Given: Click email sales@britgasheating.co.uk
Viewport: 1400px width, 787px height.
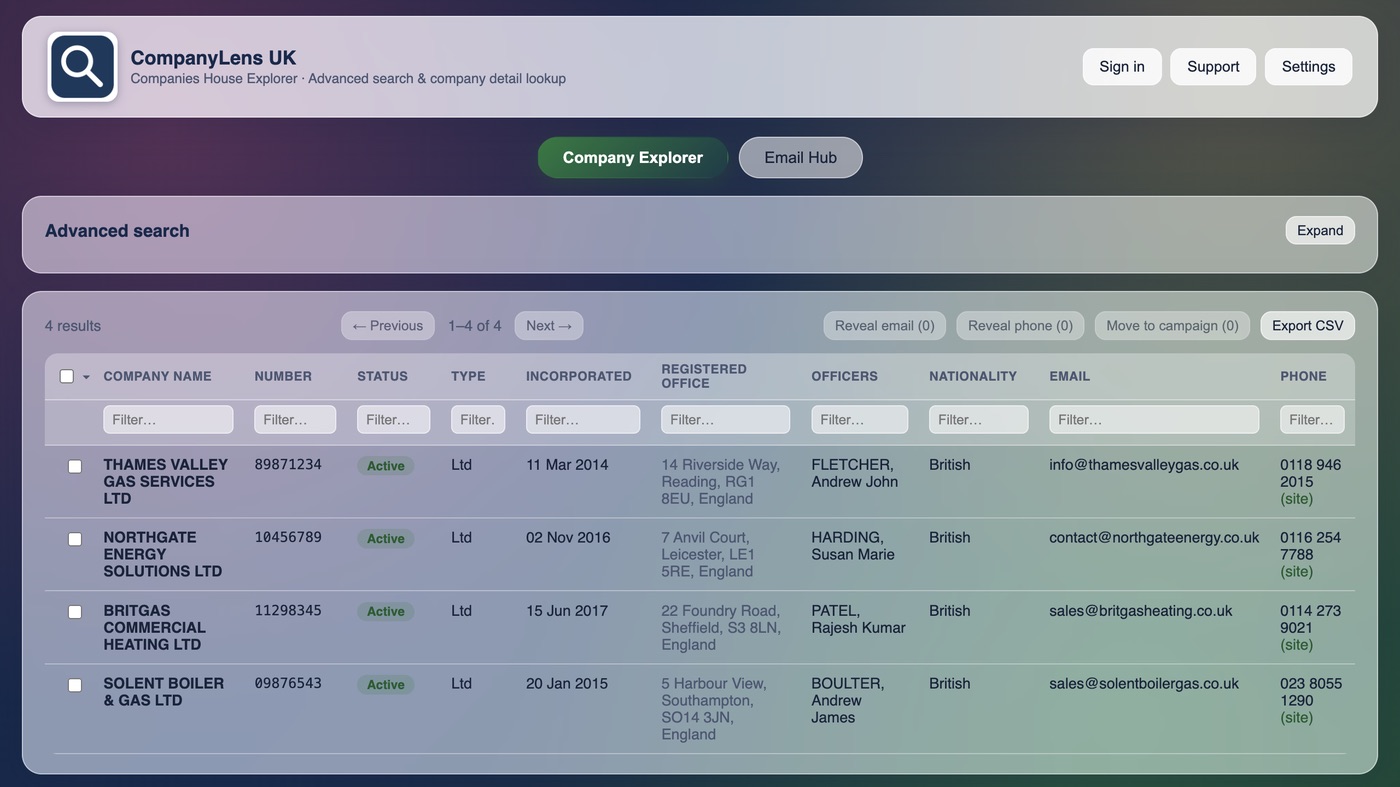Looking at the screenshot, I should click(1141, 611).
